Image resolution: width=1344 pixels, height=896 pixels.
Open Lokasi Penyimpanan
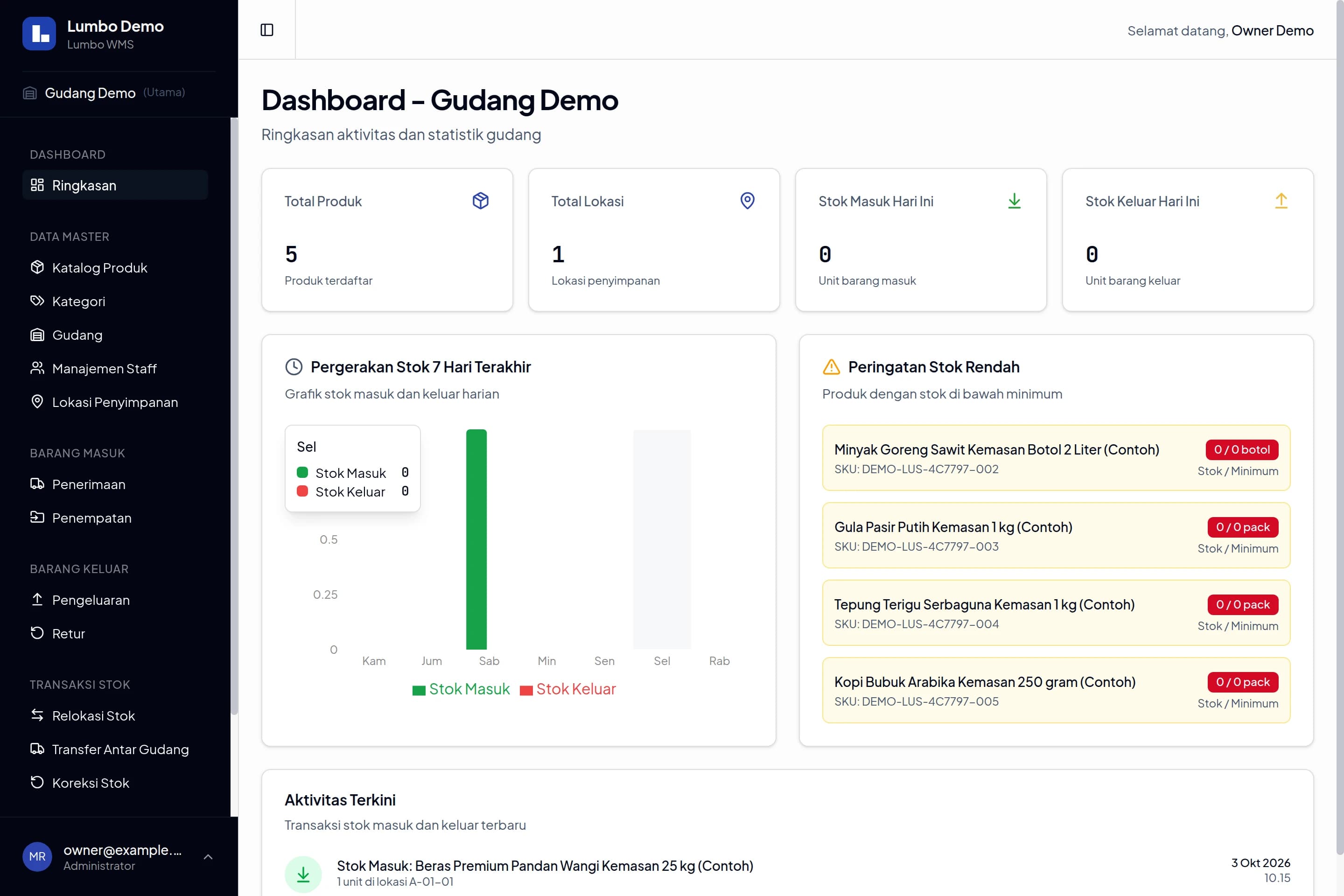[x=115, y=402]
